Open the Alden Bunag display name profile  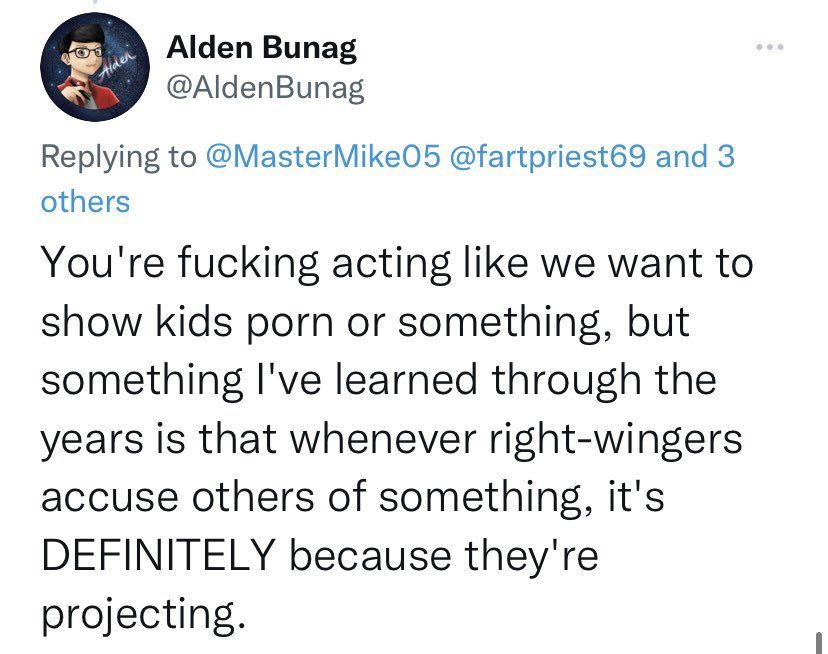[260, 47]
